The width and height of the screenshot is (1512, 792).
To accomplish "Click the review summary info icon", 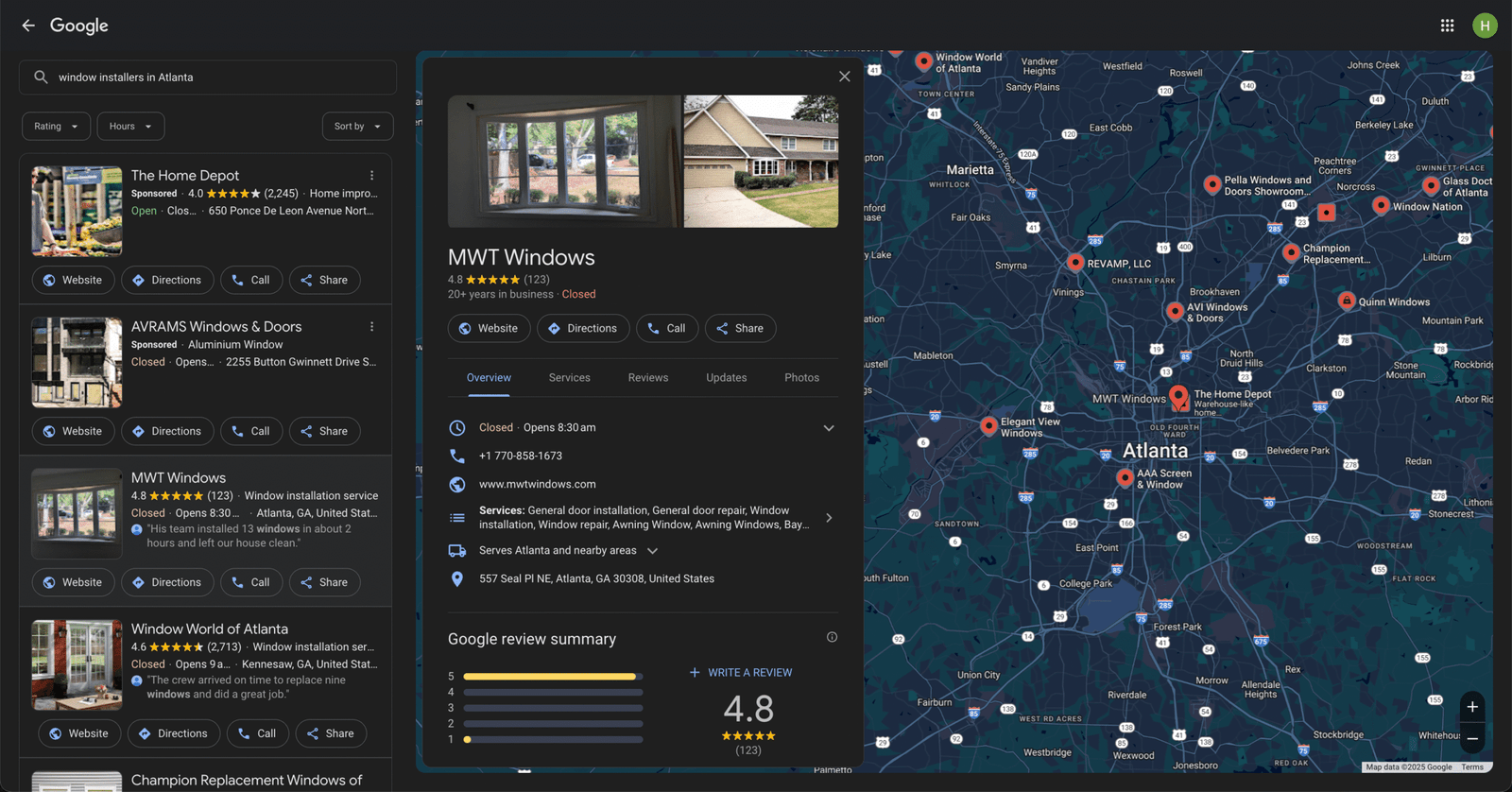I will [832, 637].
